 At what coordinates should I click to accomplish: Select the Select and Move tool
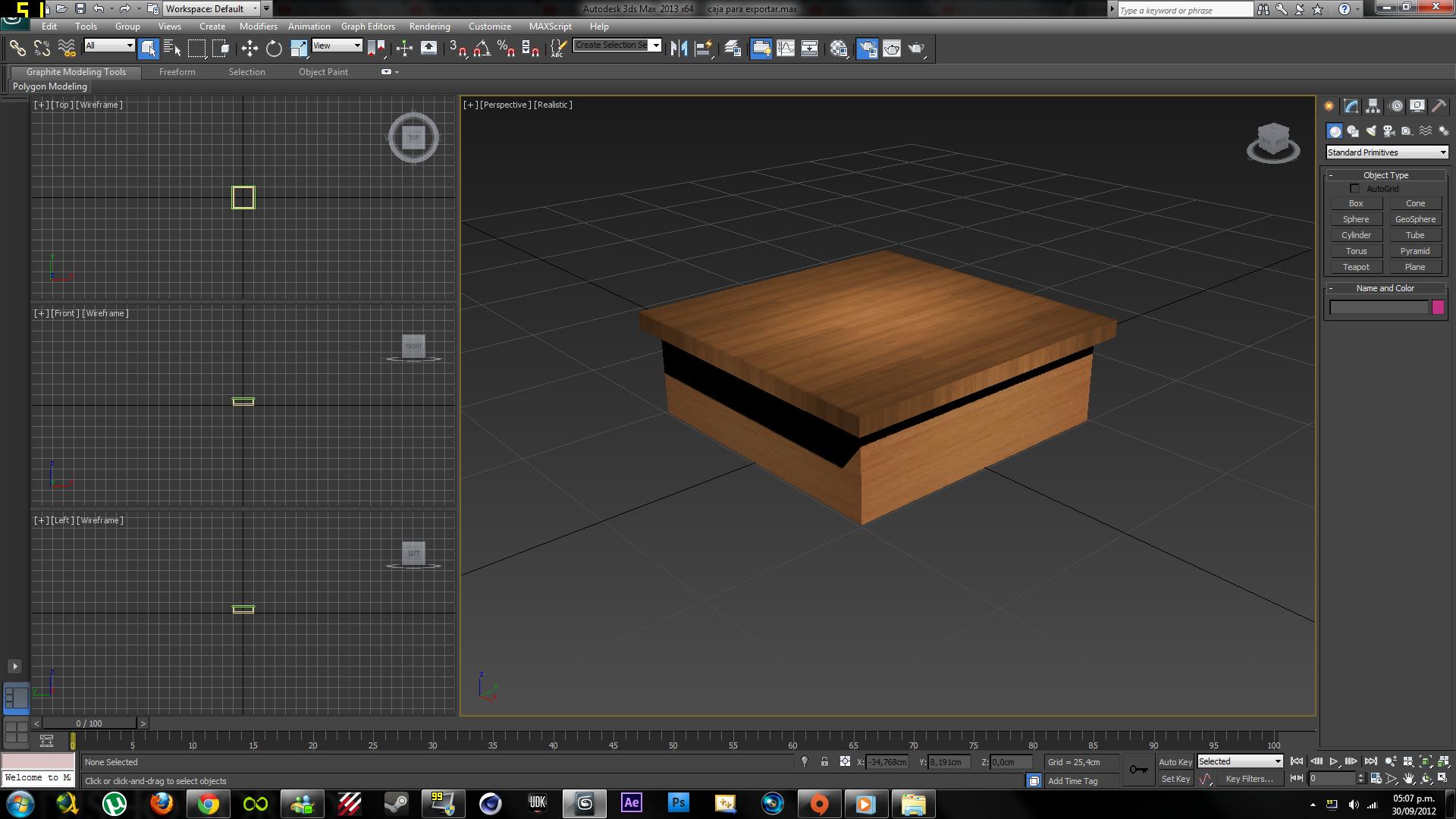249,49
